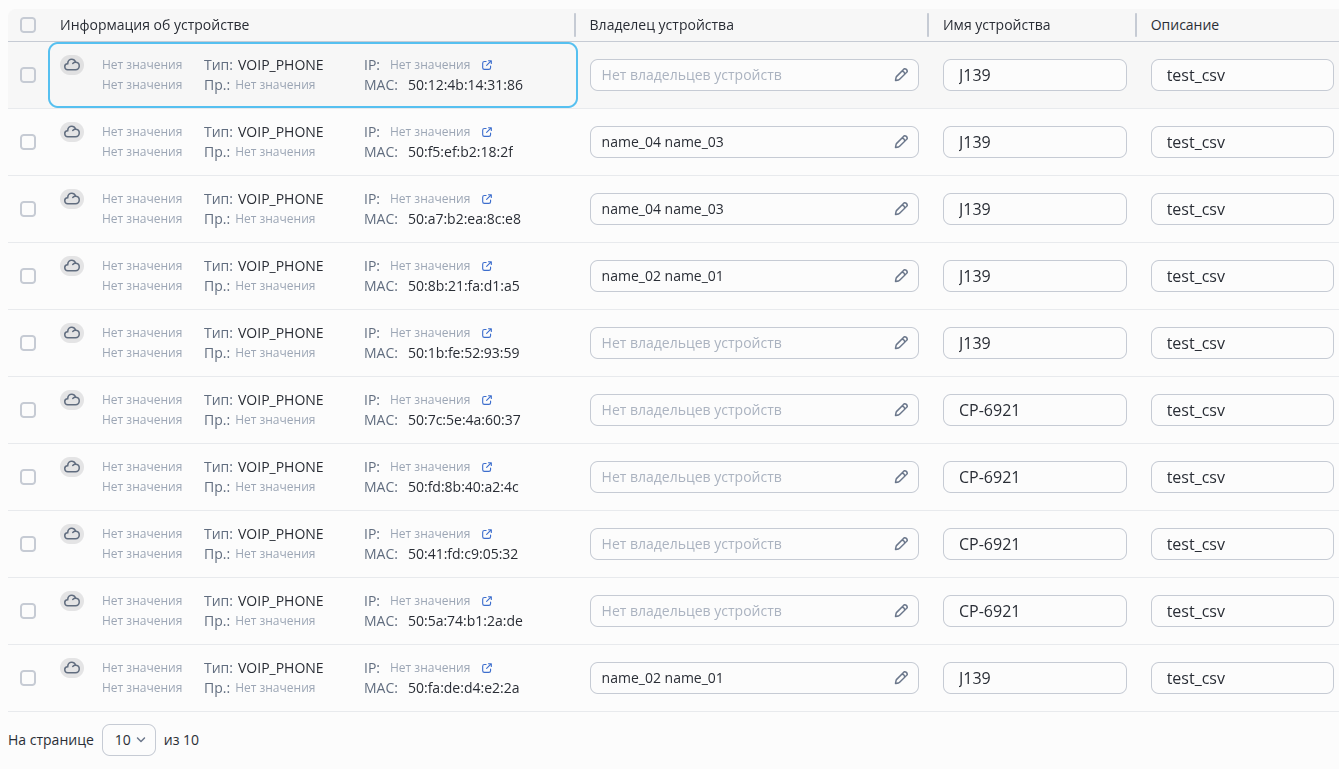Image resolution: width=1339 pixels, height=769 pixels.
Task: Click device name field for MAC 50:41:fd:c9:05:32
Action: [1035, 544]
